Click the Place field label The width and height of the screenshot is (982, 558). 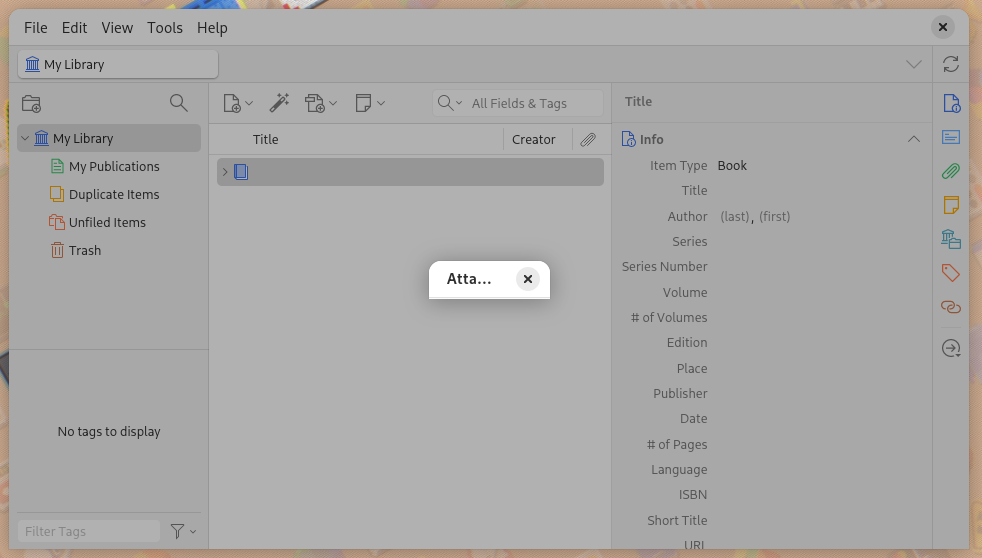click(x=692, y=369)
